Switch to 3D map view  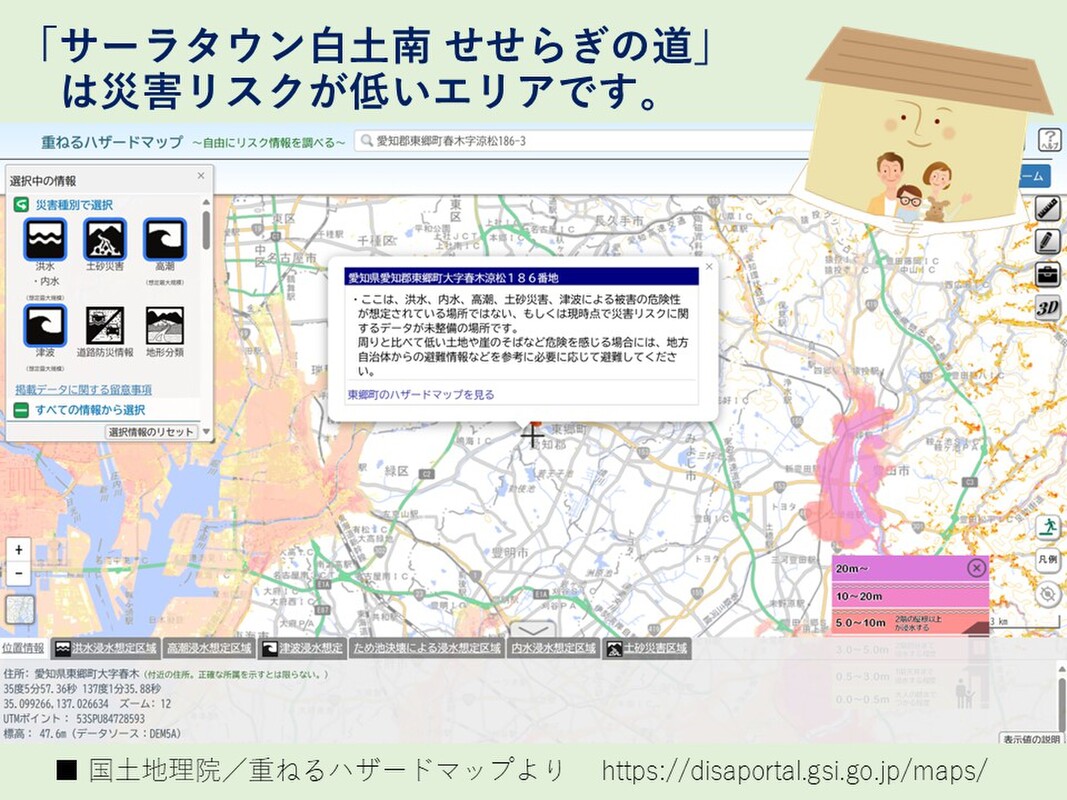point(1047,307)
